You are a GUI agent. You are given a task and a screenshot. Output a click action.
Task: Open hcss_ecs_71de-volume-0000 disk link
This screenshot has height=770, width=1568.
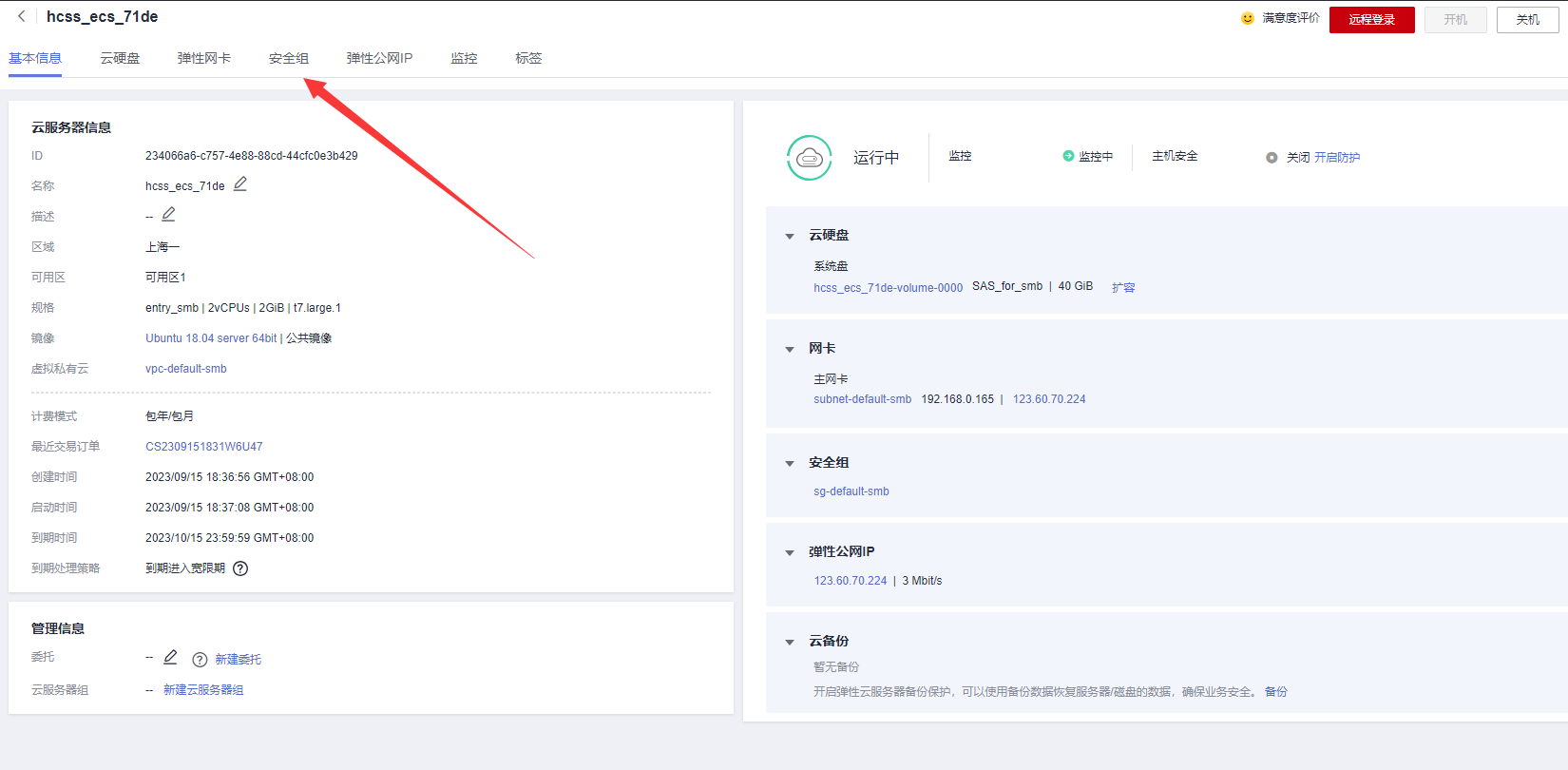(888, 287)
